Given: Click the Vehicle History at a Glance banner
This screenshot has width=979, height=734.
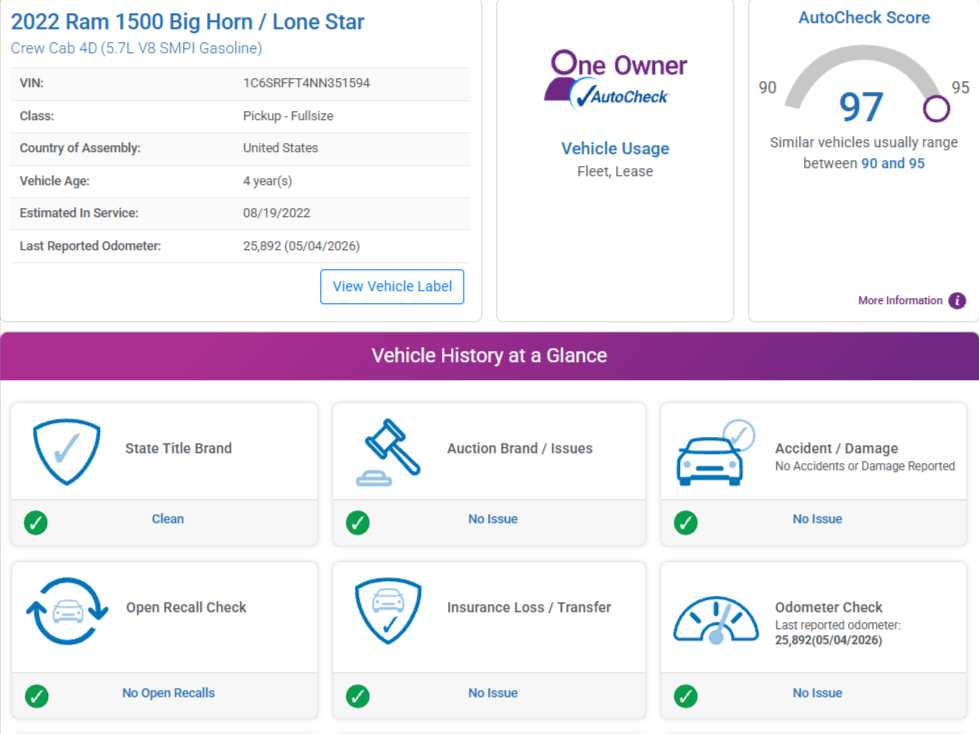Looking at the screenshot, I should [x=490, y=356].
